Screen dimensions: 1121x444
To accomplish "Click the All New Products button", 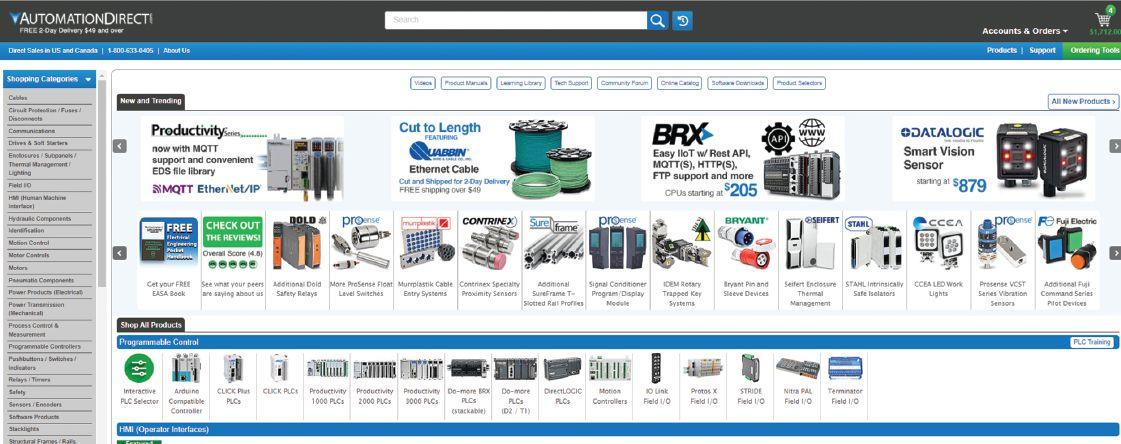I will click(1083, 102).
